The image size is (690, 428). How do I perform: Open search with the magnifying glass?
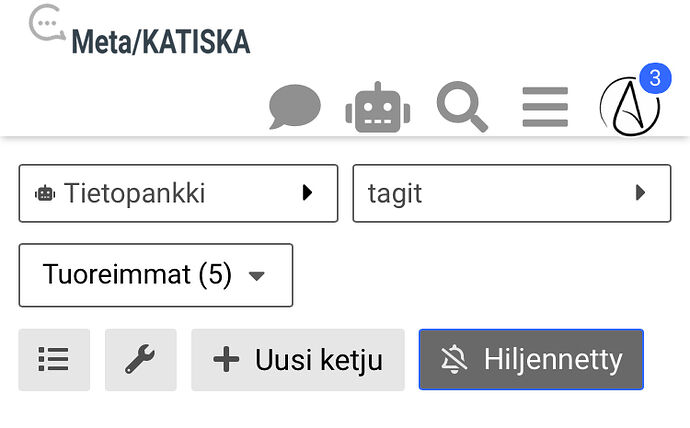(462, 106)
